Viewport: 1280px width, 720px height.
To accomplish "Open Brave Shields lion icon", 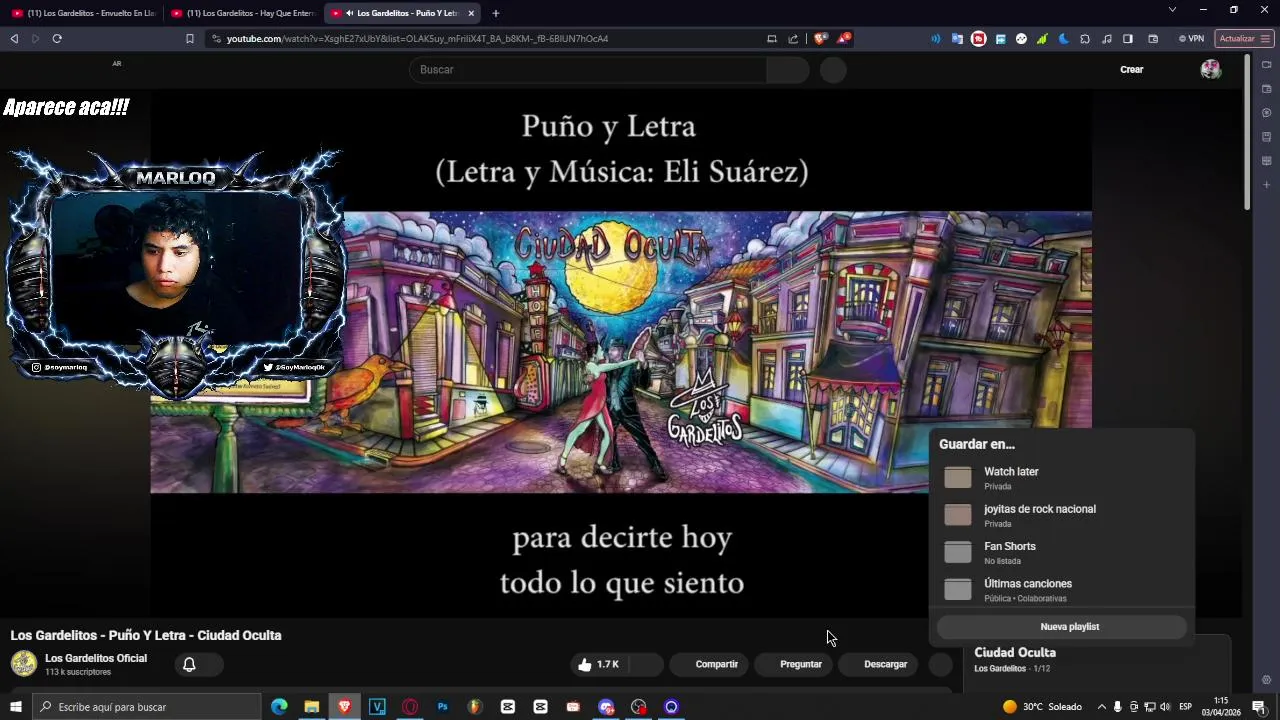I will pyautogui.click(x=820, y=39).
